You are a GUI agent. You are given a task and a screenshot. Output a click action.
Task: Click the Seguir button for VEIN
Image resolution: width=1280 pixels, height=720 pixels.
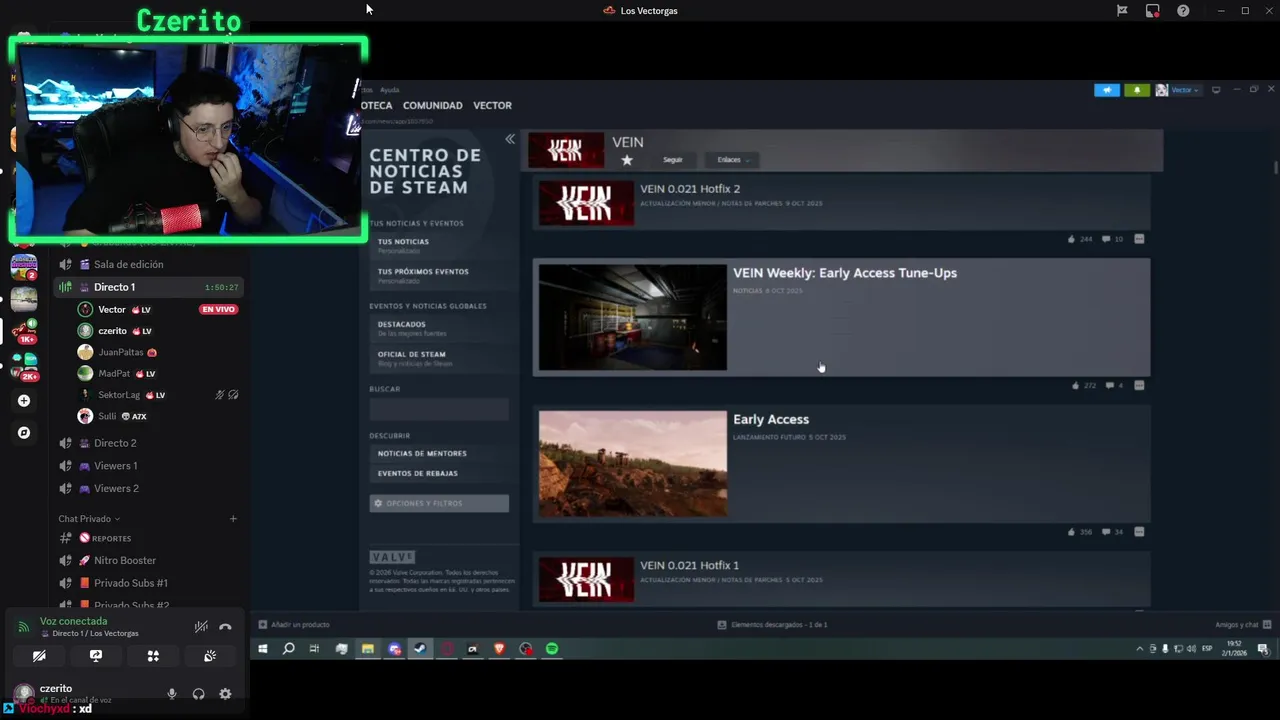click(673, 160)
